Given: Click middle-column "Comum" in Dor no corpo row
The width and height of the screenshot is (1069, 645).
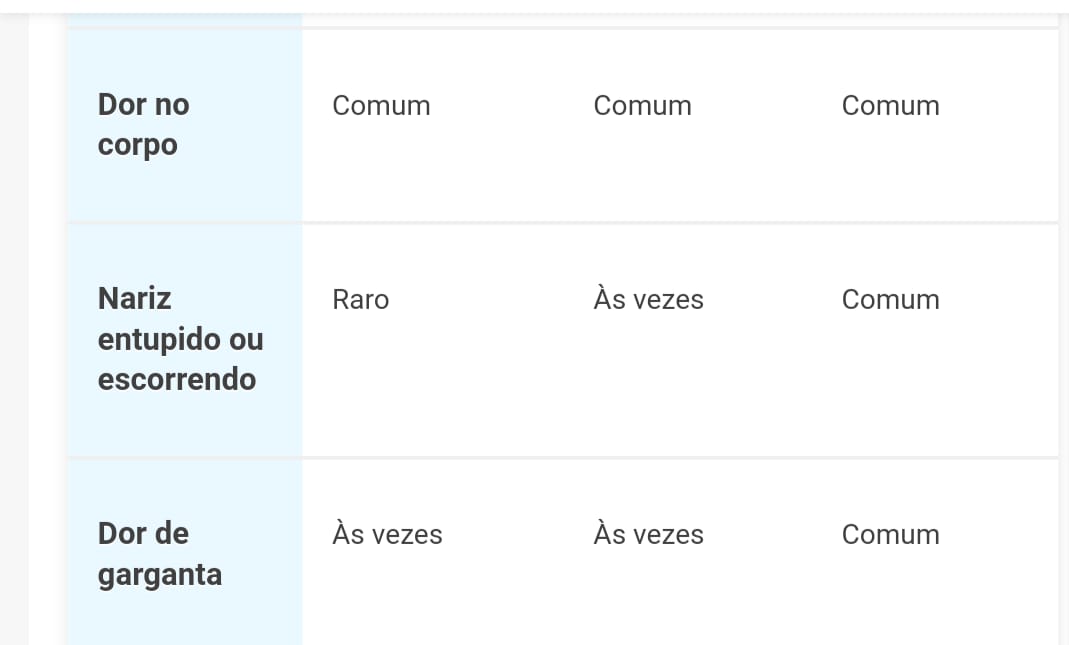Looking at the screenshot, I should click(x=642, y=106).
